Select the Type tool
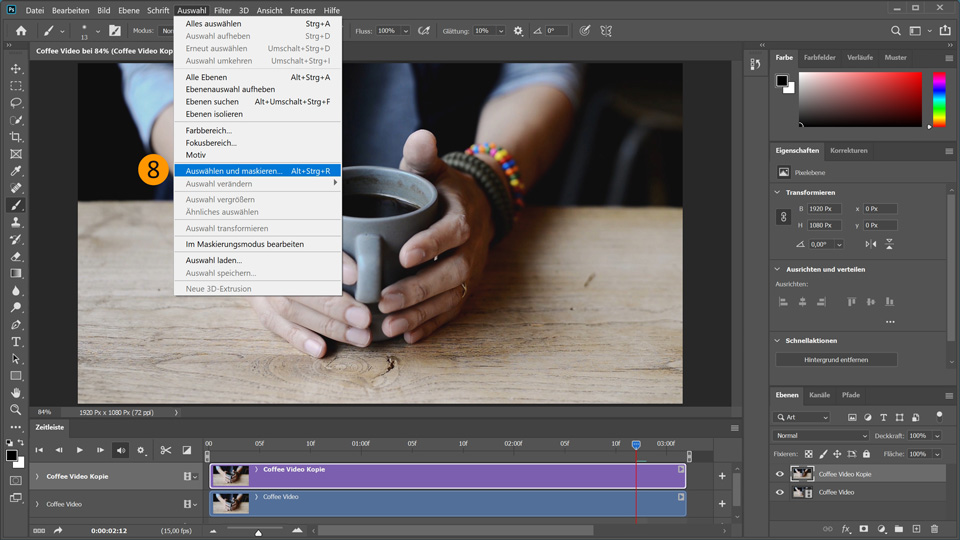This screenshot has height=540, width=960. (x=16, y=342)
